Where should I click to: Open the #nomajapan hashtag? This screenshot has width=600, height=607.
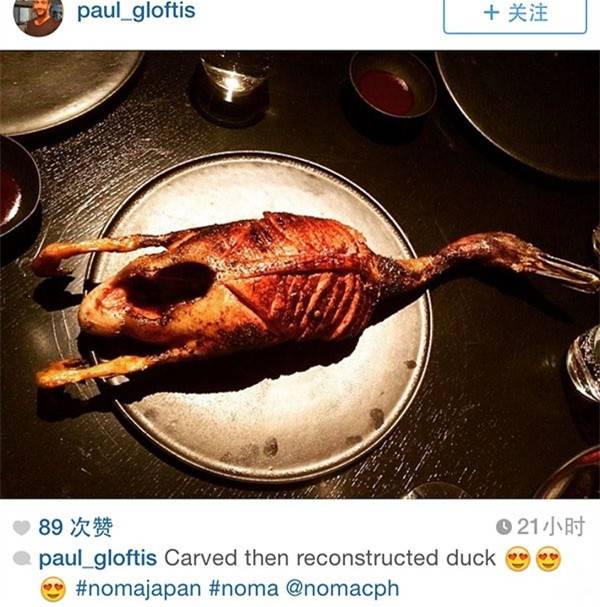pos(138,589)
